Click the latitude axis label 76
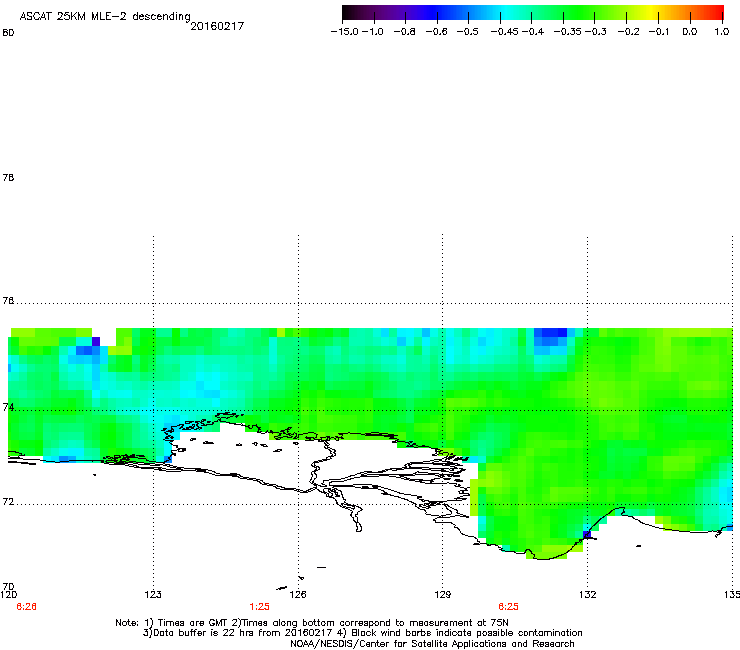The width and height of the screenshot is (740, 650). 8,301
